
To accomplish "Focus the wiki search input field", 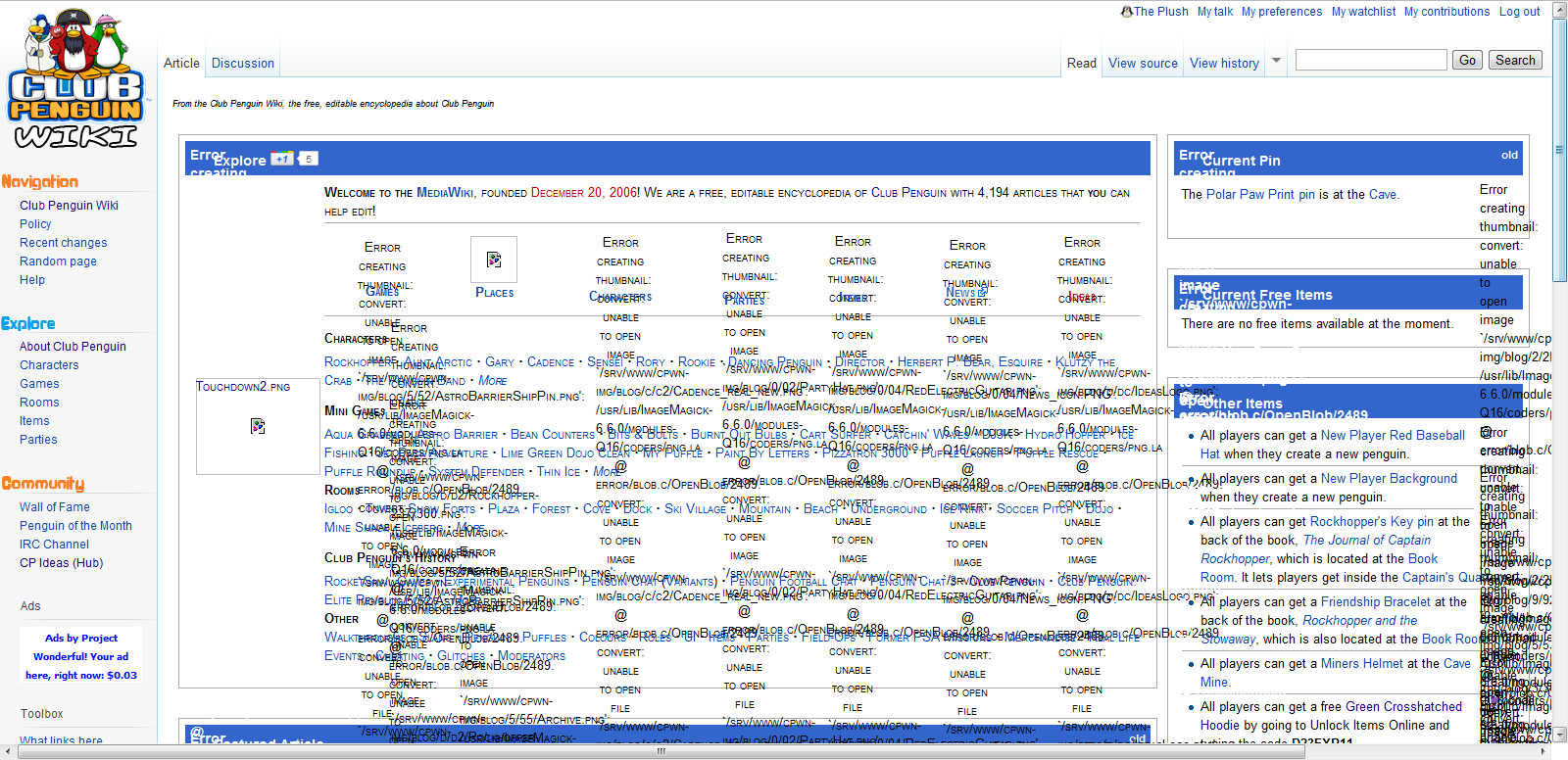I will [1370, 60].
